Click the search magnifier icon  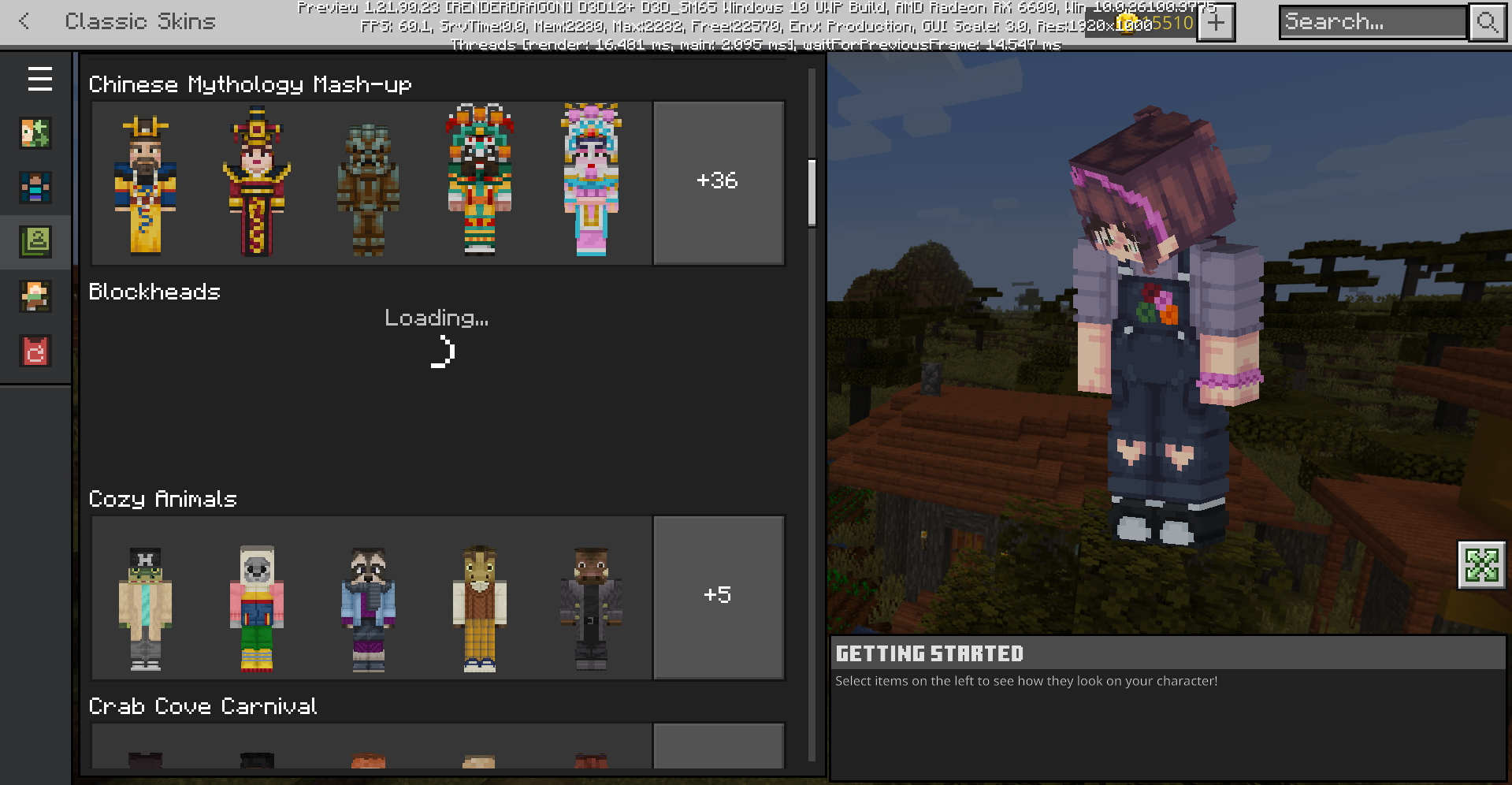tap(1487, 22)
